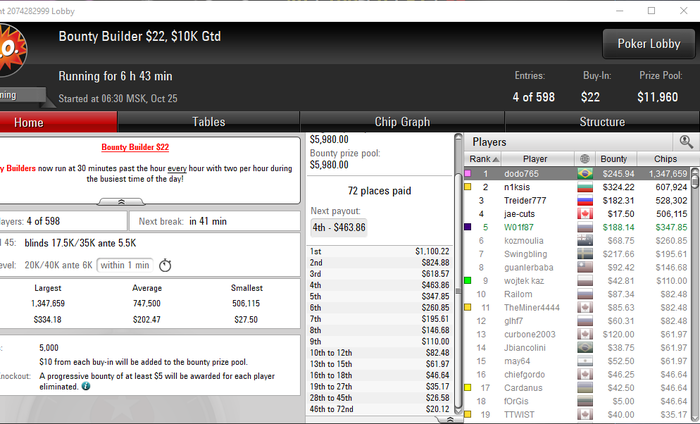Open the Bounty Builder $22 link
700x424 pixels.
(x=135, y=147)
